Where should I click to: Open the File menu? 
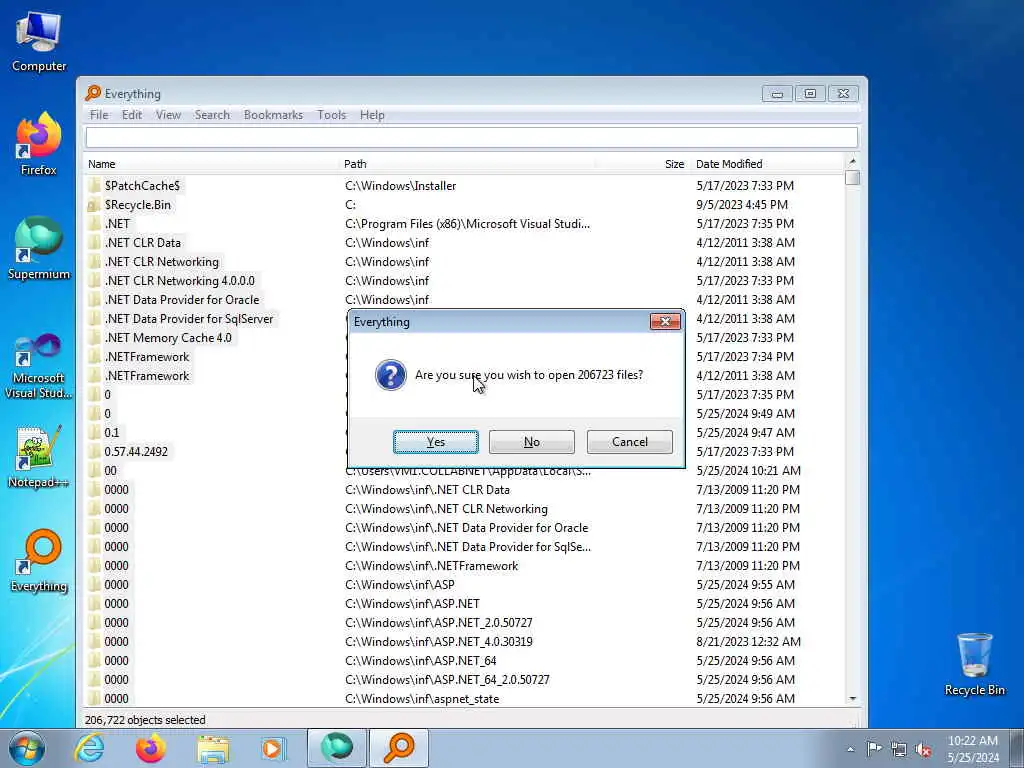click(99, 115)
